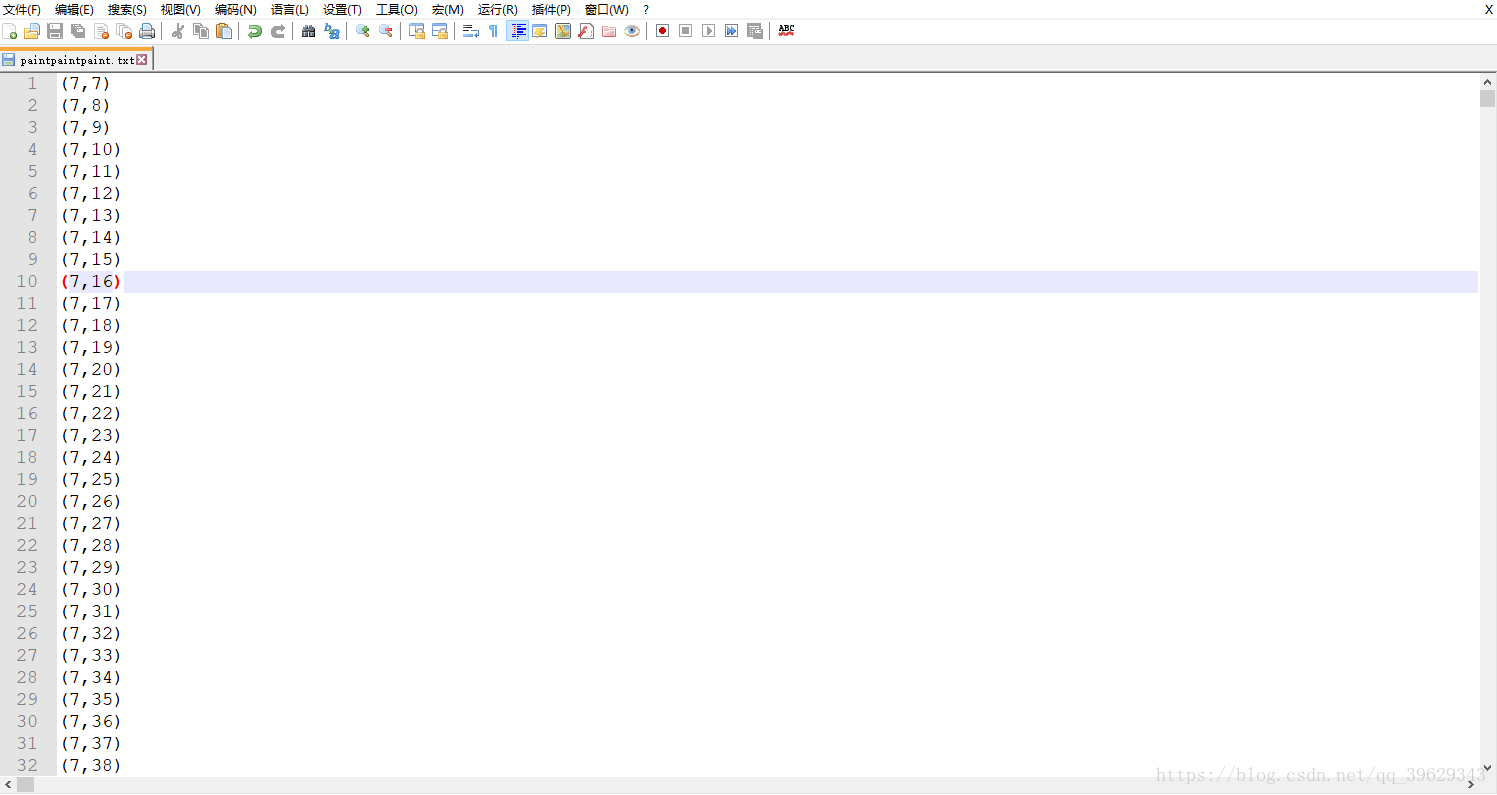Click the ABC spell check icon
Image resolution: width=1497 pixels, height=795 pixels.
[786, 31]
